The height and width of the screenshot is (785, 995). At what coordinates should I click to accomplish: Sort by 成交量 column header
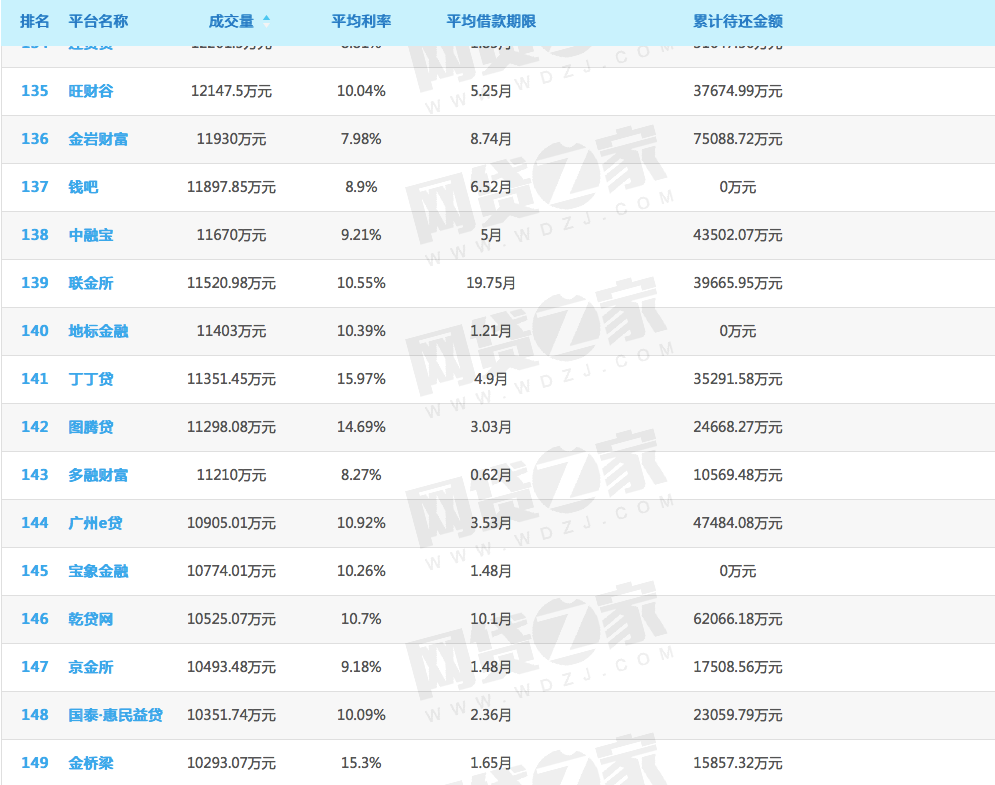coord(231,21)
